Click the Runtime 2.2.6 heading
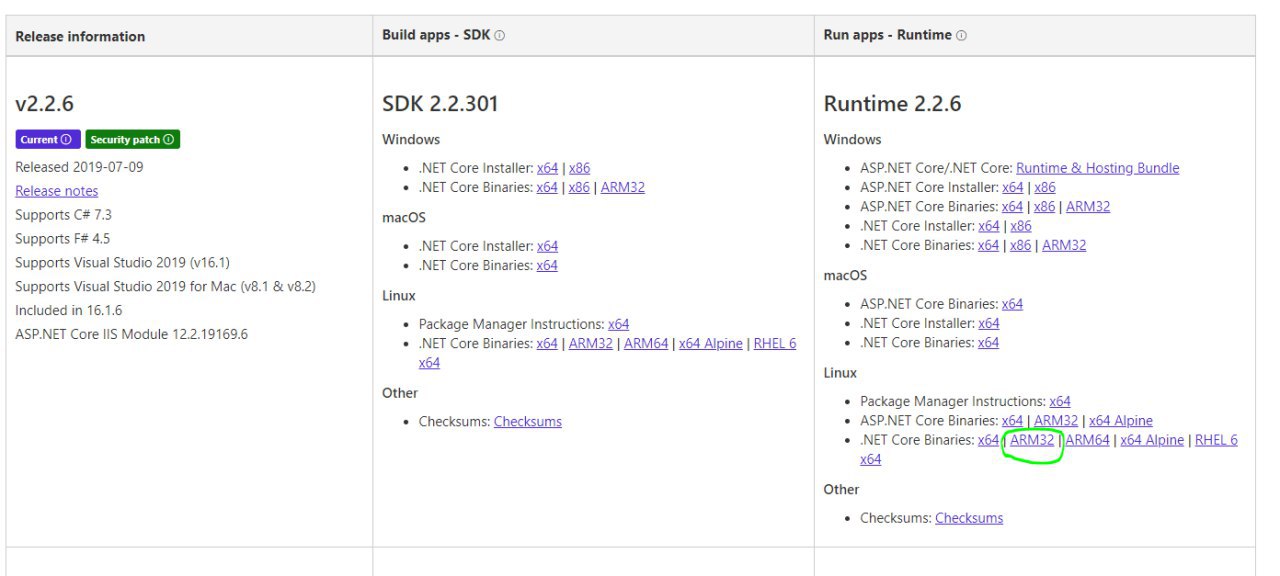 click(x=892, y=104)
